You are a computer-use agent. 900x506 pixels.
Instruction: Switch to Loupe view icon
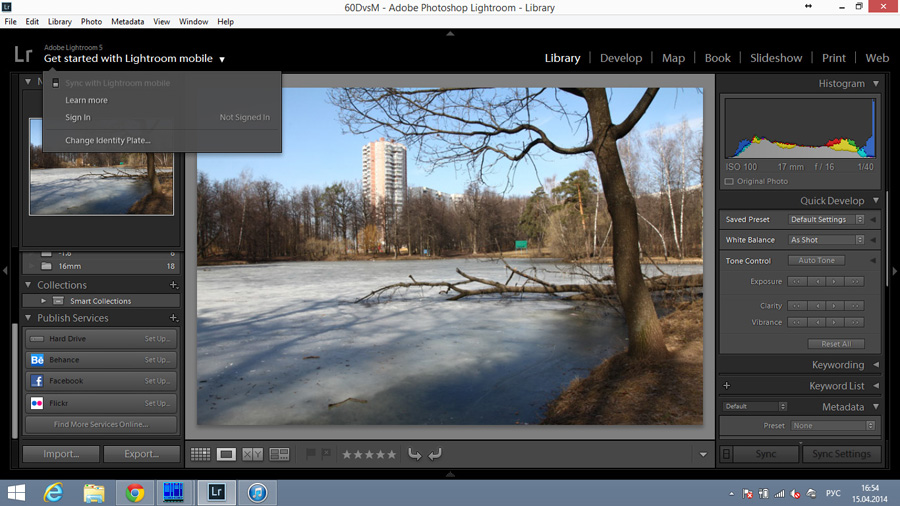coord(226,454)
